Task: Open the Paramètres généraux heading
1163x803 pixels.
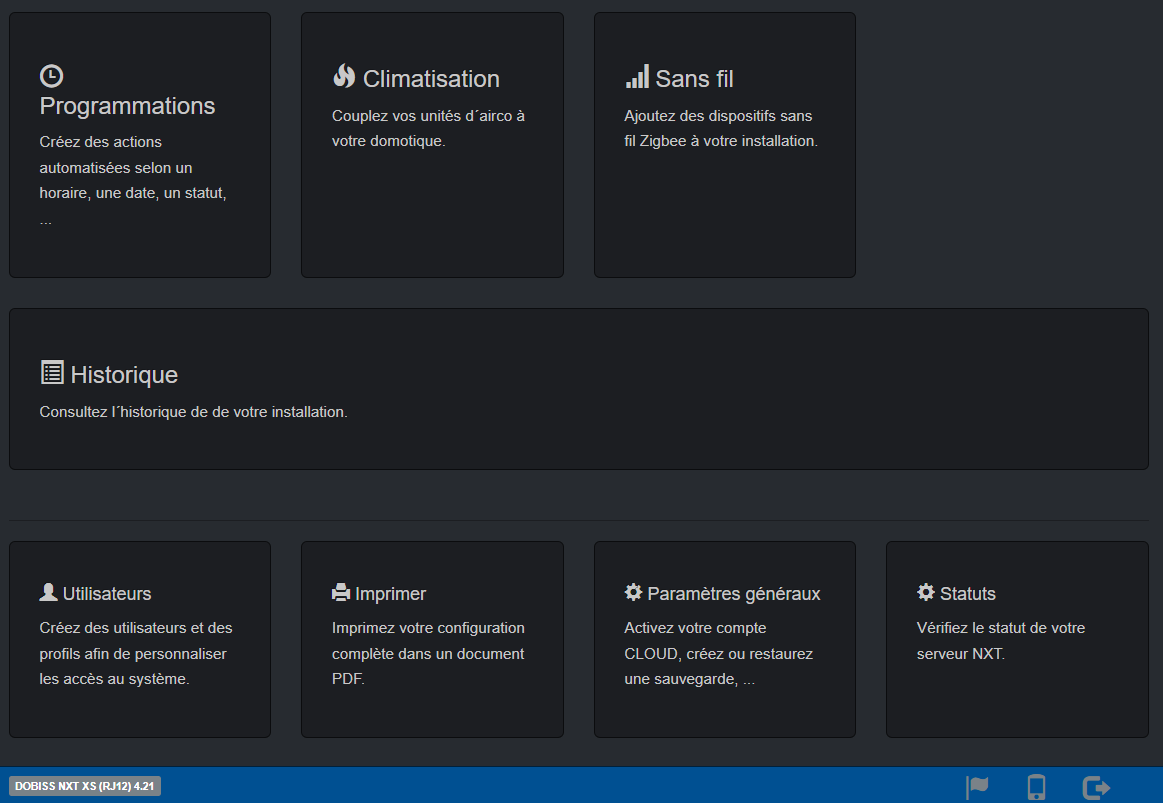Action: point(734,594)
